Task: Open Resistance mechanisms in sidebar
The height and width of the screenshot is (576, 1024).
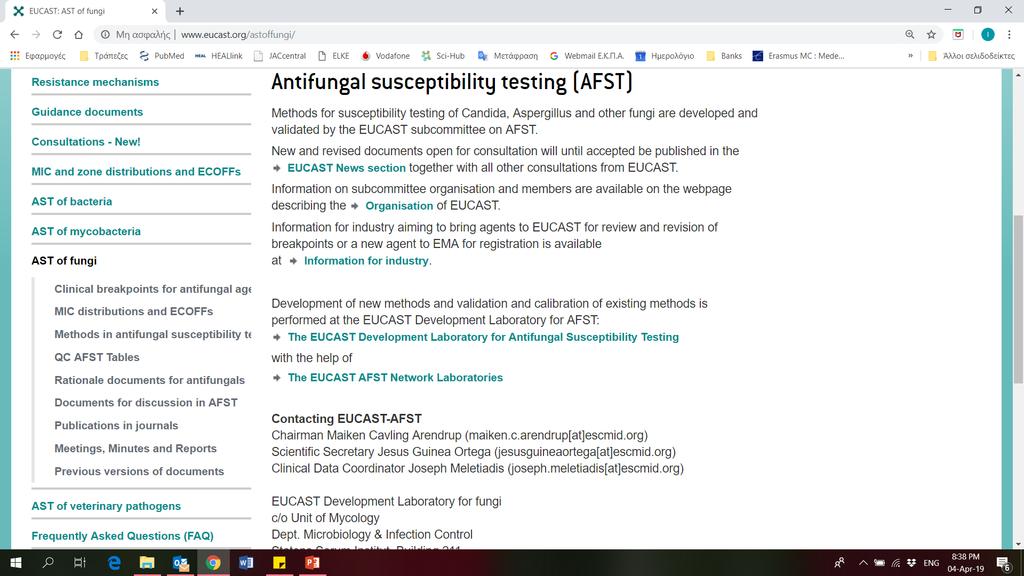Action: (95, 82)
